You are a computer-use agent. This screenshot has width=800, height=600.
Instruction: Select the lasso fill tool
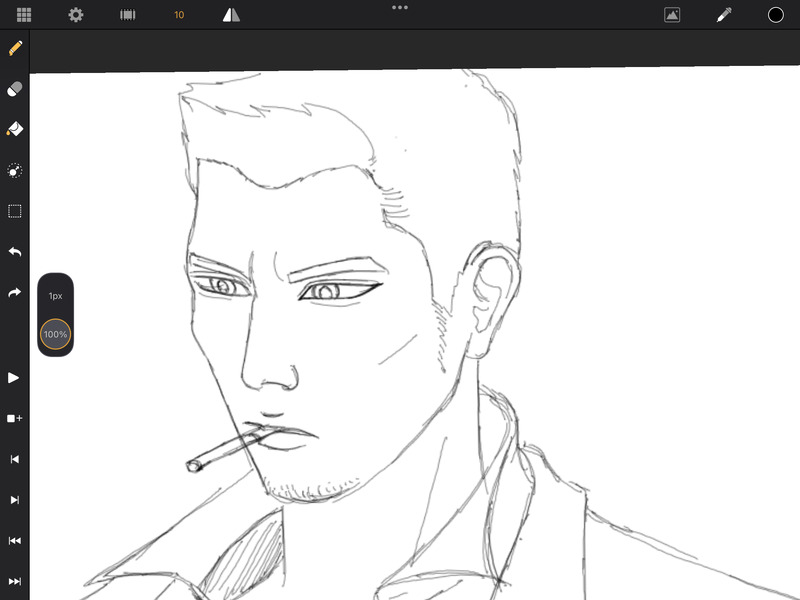point(15,170)
